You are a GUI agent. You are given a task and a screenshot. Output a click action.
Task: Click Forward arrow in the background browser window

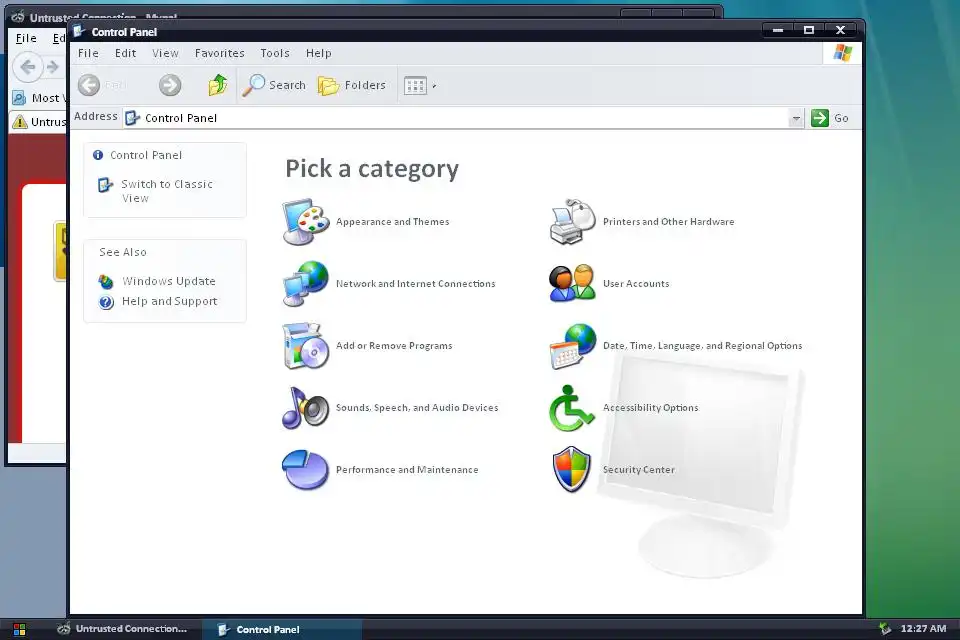53,67
